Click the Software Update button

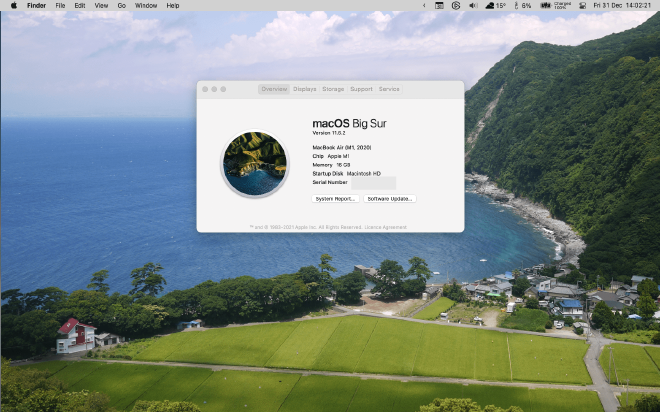390,199
